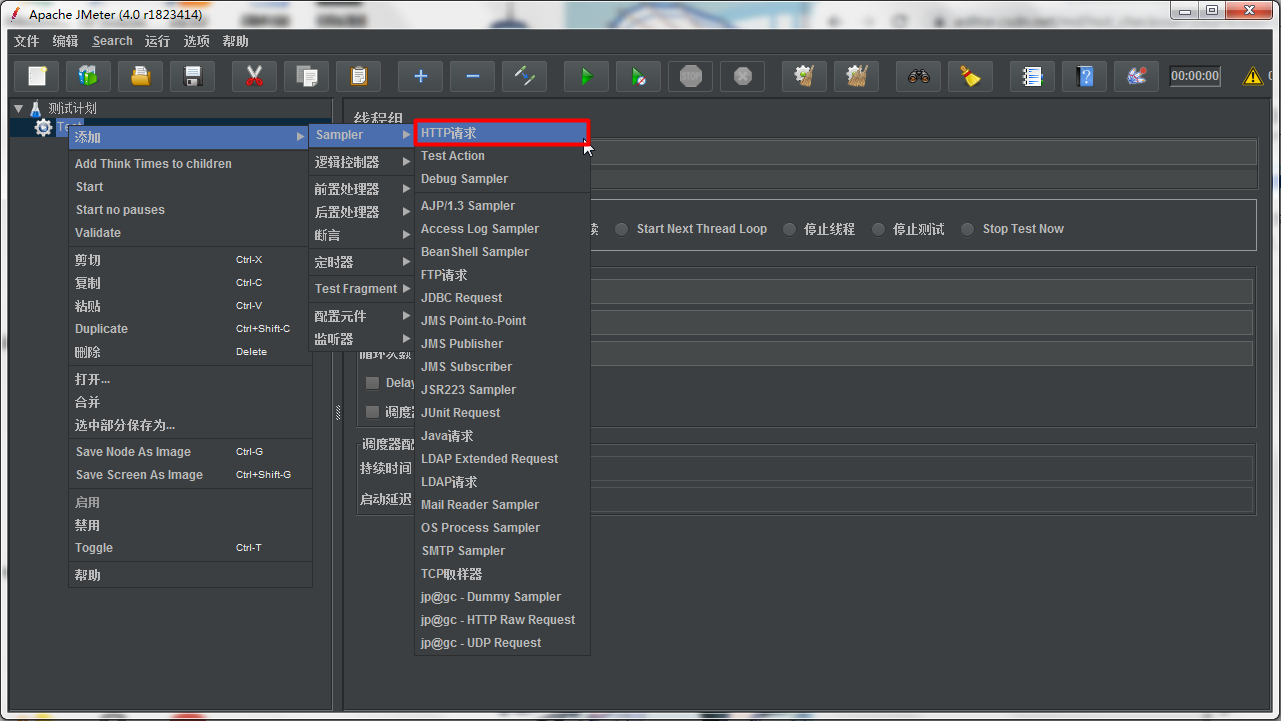Click the New test plan toolbar icon
The height and width of the screenshot is (721, 1281).
click(x=37, y=76)
